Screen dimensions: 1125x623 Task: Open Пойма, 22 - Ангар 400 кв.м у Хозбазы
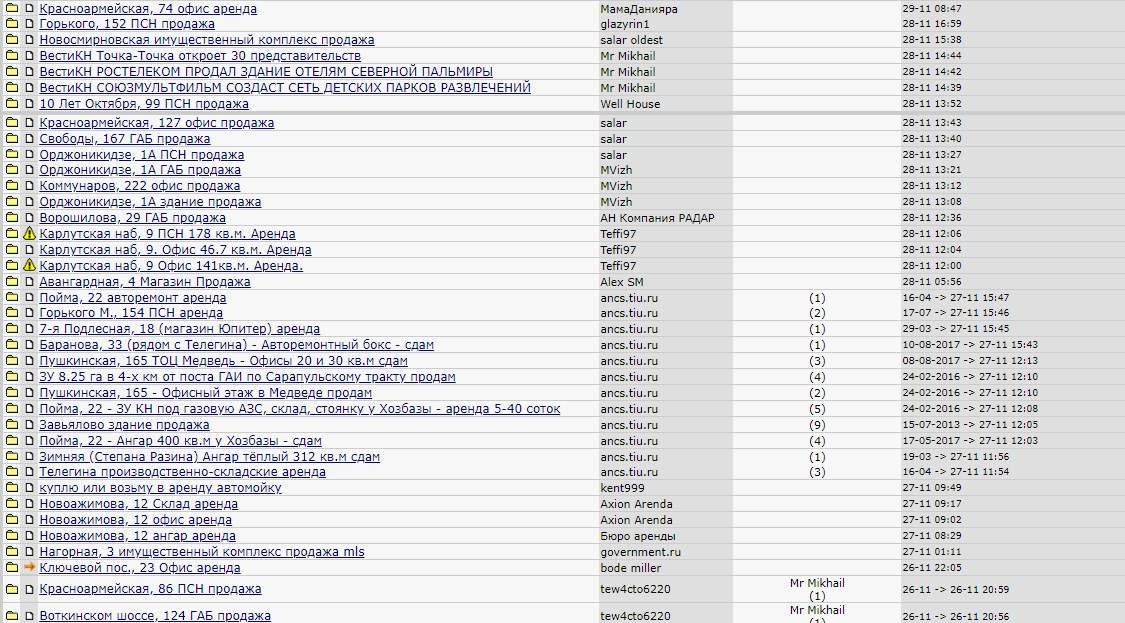[x=181, y=440]
